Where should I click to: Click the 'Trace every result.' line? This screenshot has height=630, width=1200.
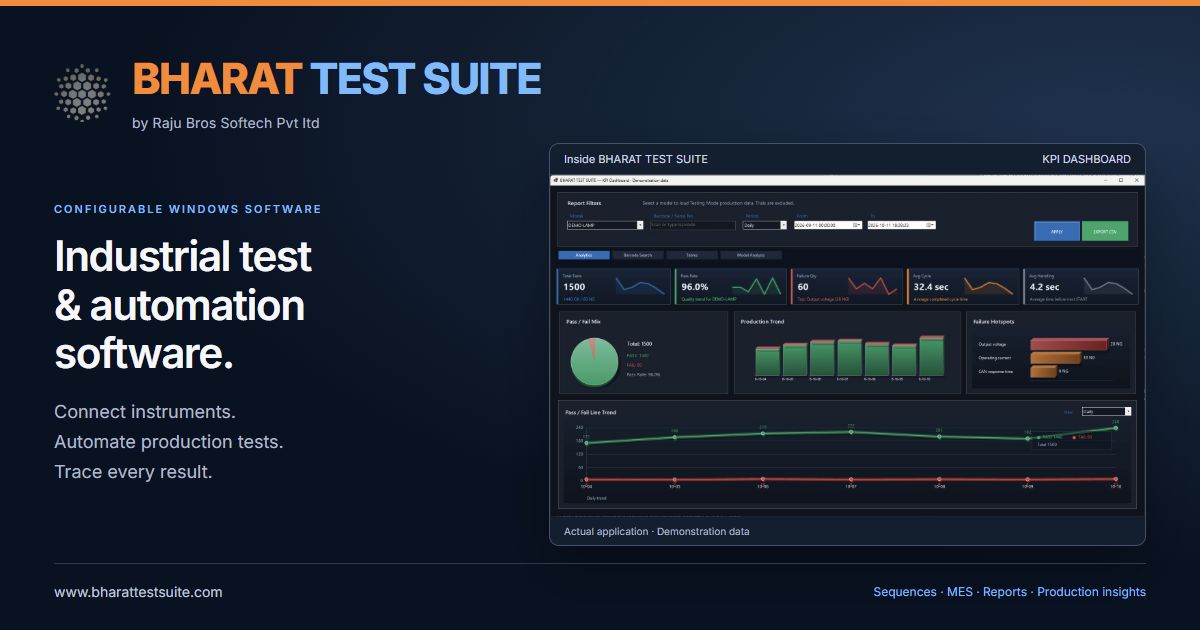[x=133, y=472]
